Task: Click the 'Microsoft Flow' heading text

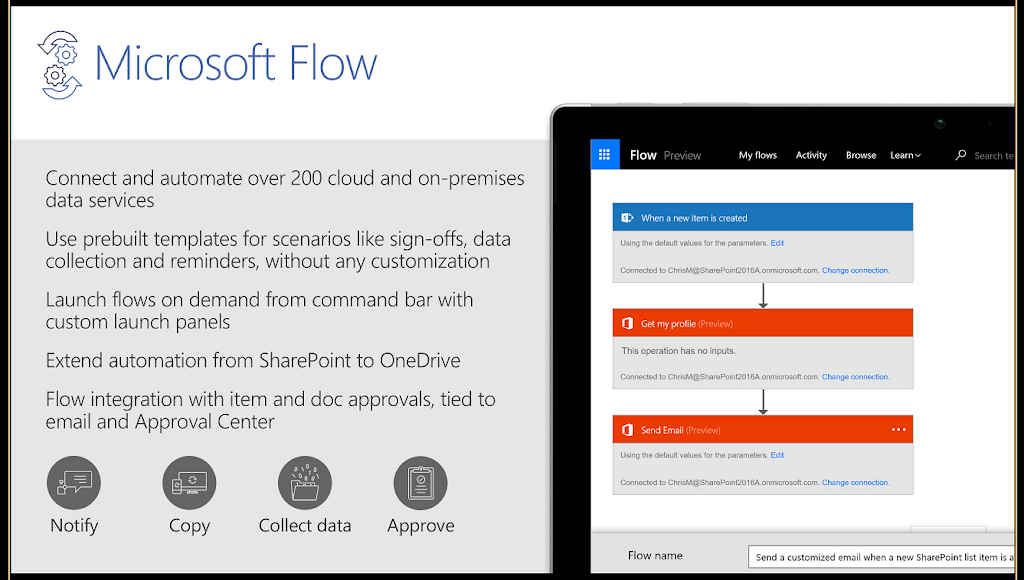Action: pyautogui.click(x=236, y=64)
